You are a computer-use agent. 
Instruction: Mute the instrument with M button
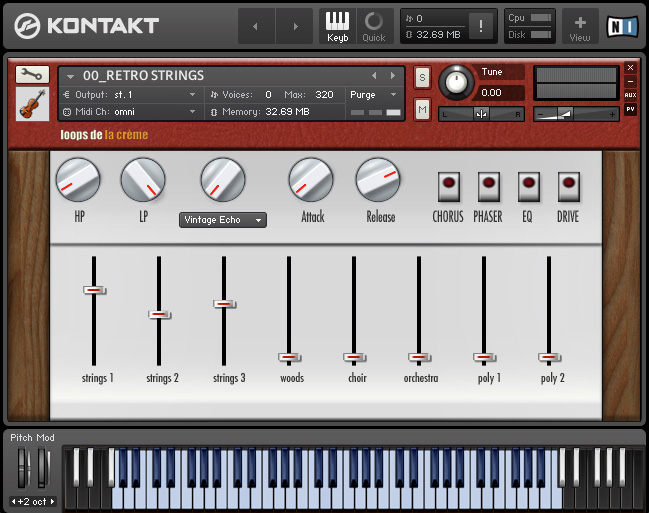(x=422, y=108)
